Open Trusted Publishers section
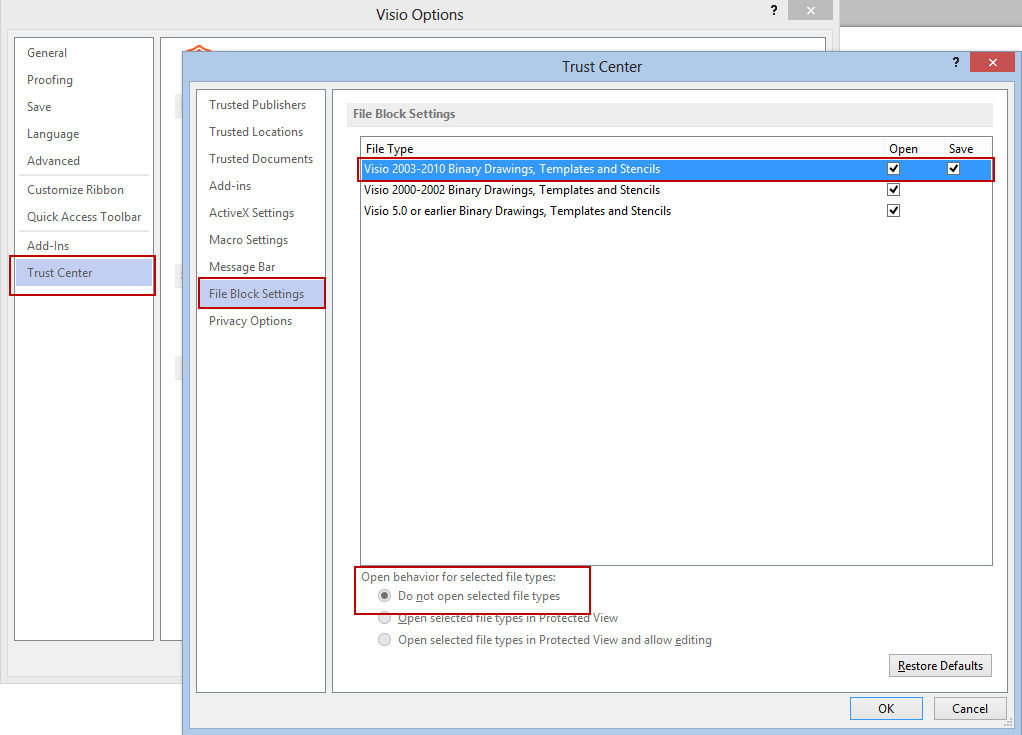Viewport: 1022px width, 735px height. pos(257,105)
